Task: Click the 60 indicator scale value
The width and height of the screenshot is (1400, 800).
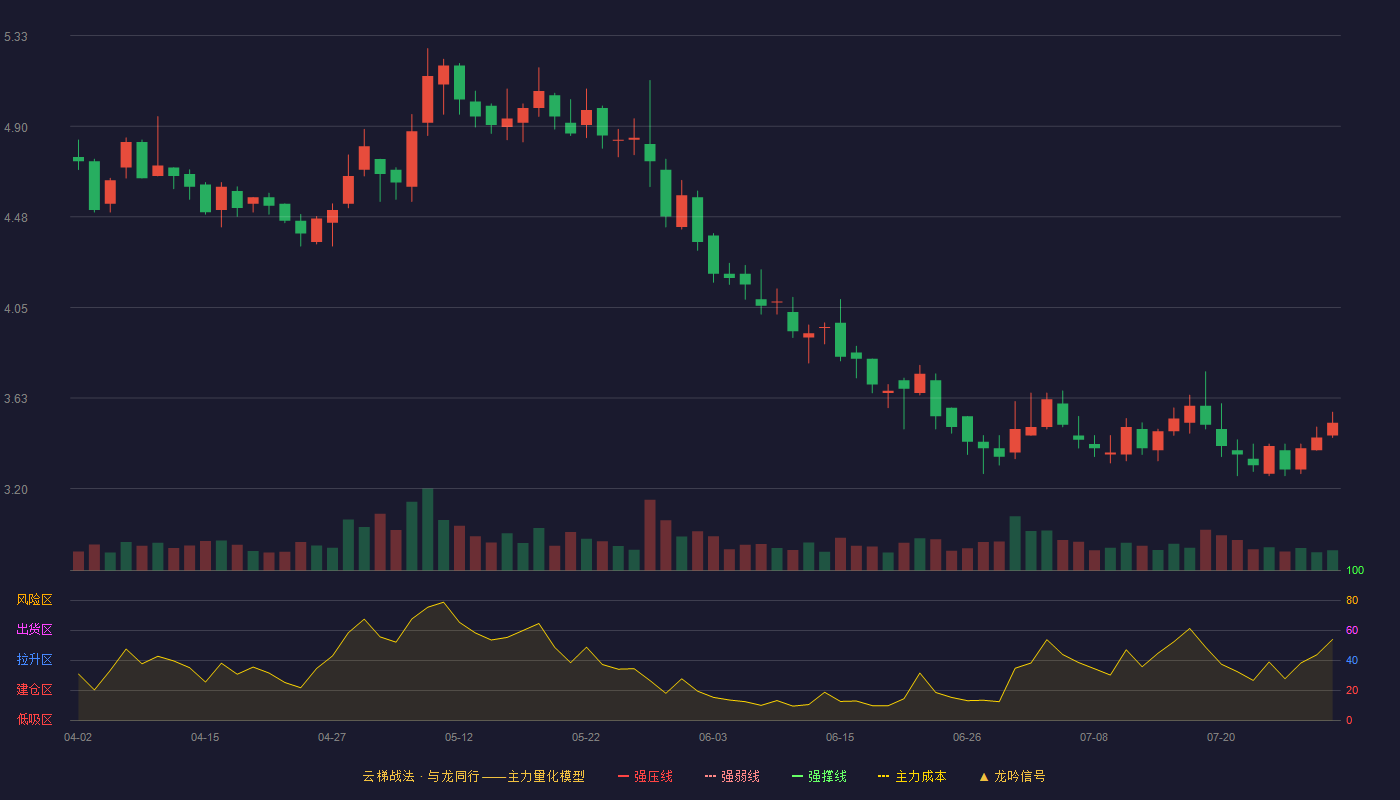Action: tap(1352, 630)
